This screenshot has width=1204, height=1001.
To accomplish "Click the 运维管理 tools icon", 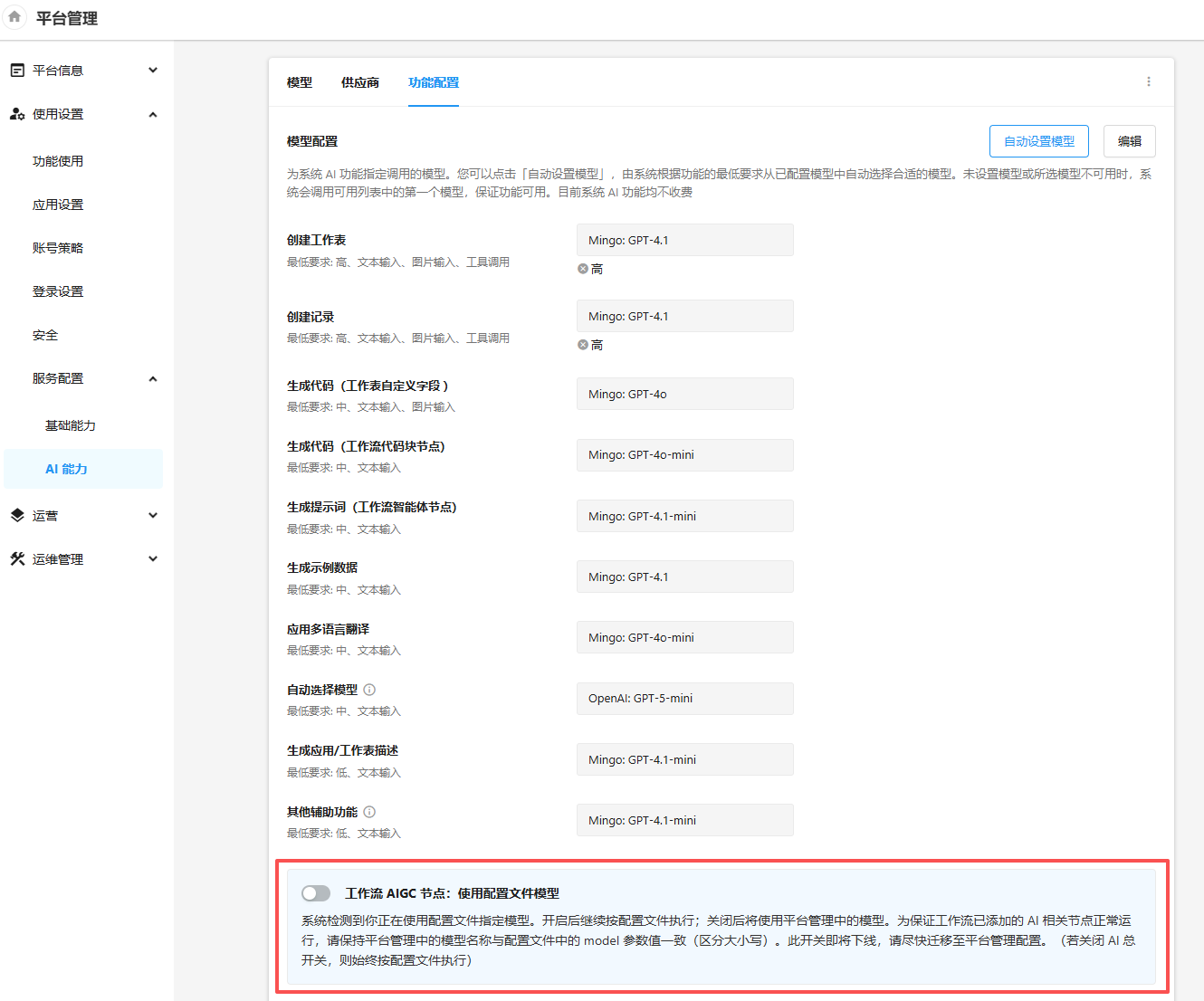I will (x=17, y=559).
